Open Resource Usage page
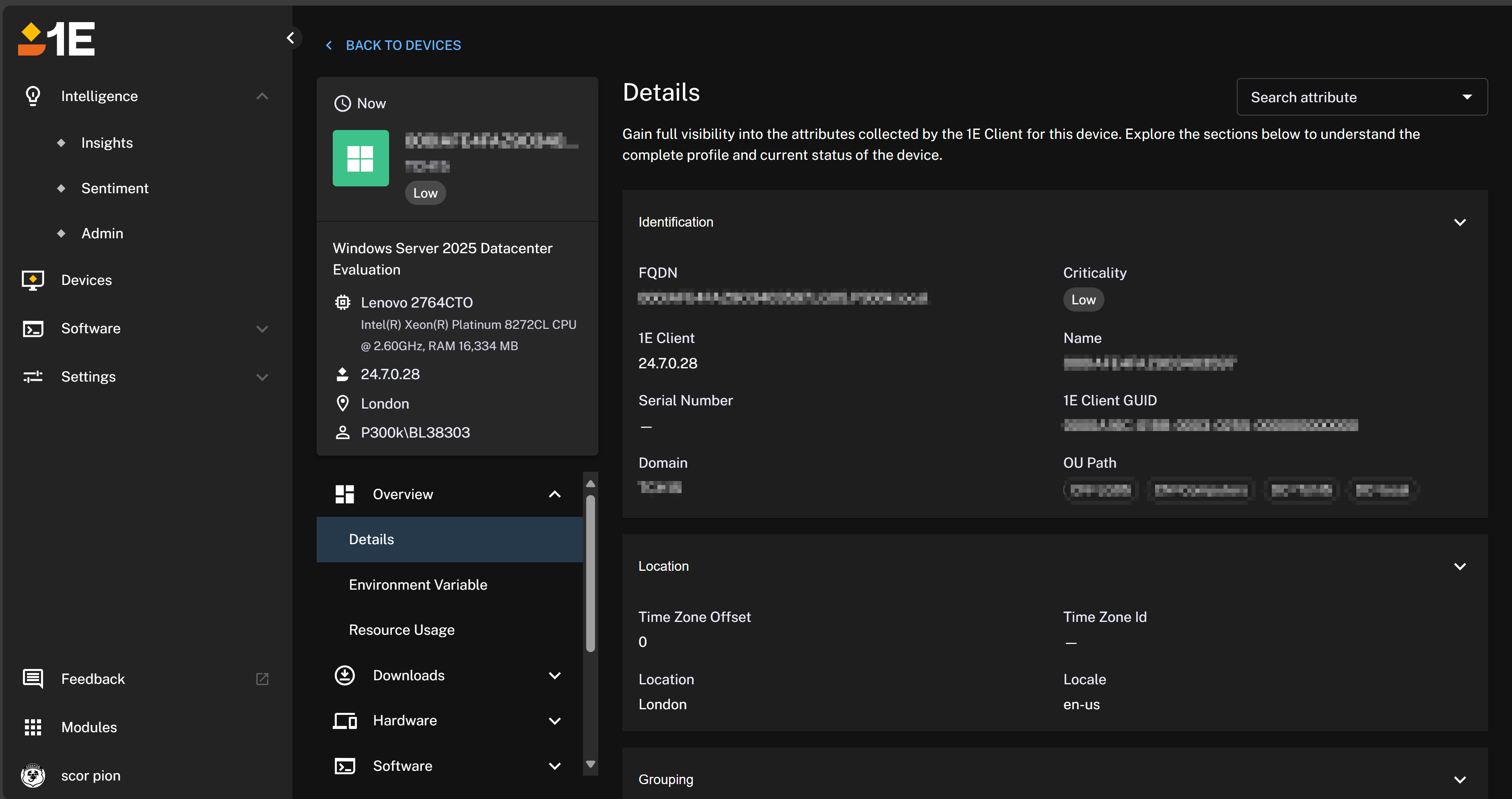1512x799 pixels. [x=402, y=630]
